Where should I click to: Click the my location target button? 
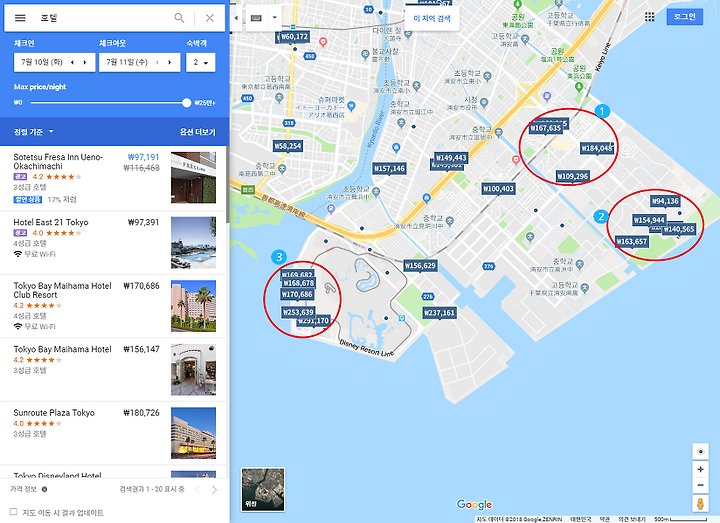[x=700, y=452]
